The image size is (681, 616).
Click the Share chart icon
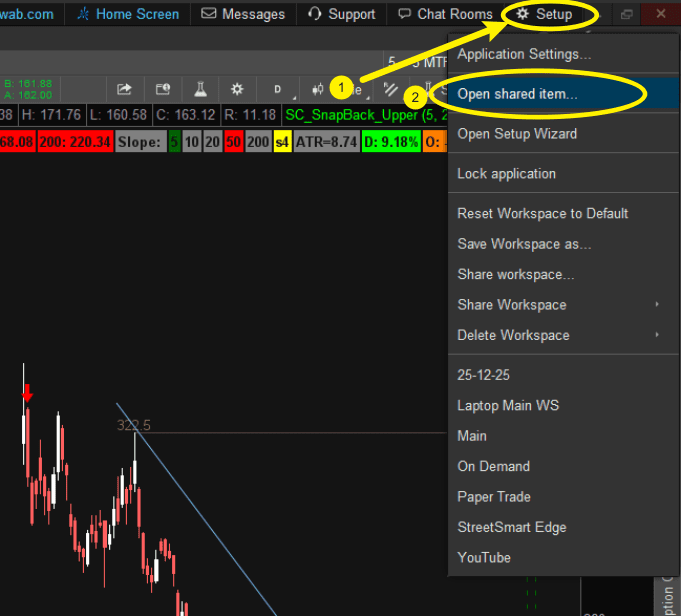(125, 89)
